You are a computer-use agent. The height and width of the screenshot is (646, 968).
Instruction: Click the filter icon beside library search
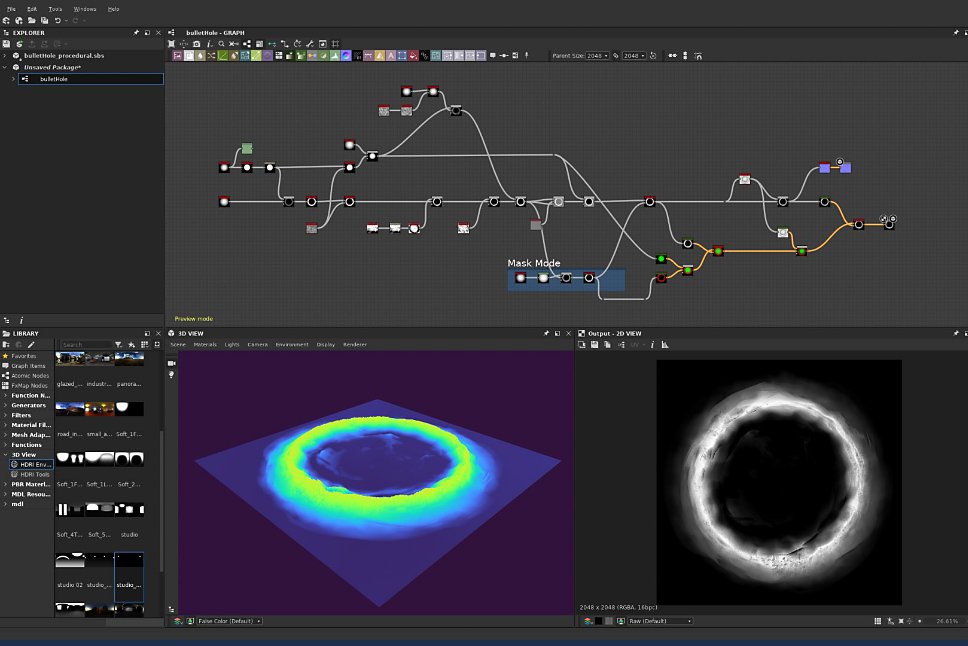[118, 345]
